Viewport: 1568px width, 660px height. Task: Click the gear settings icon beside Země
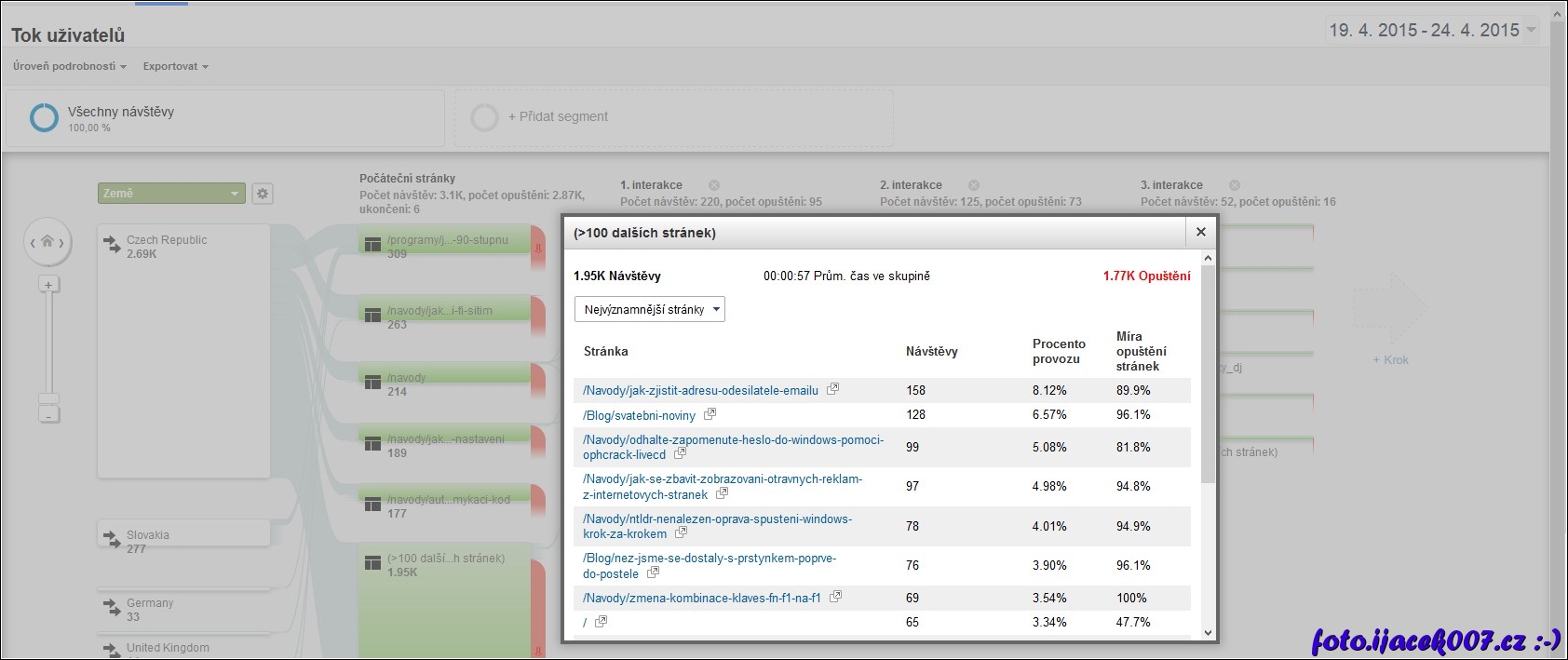tap(263, 194)
